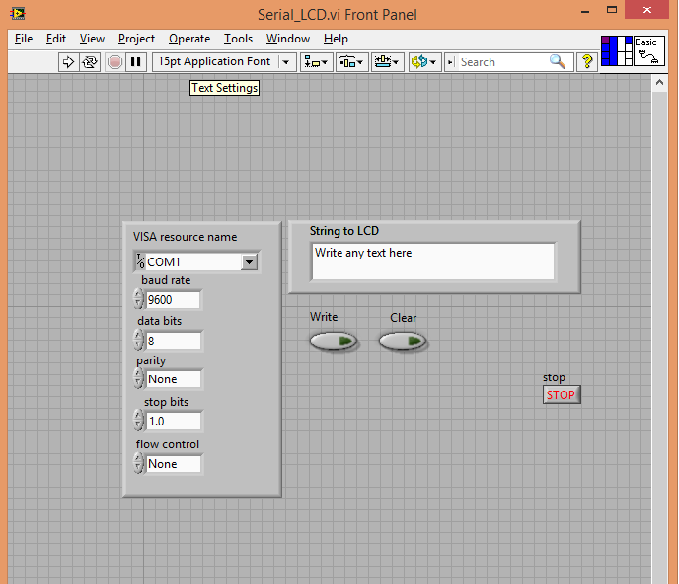Open the Window menu
The image size is (679, 584).
[x=288, y=39]
